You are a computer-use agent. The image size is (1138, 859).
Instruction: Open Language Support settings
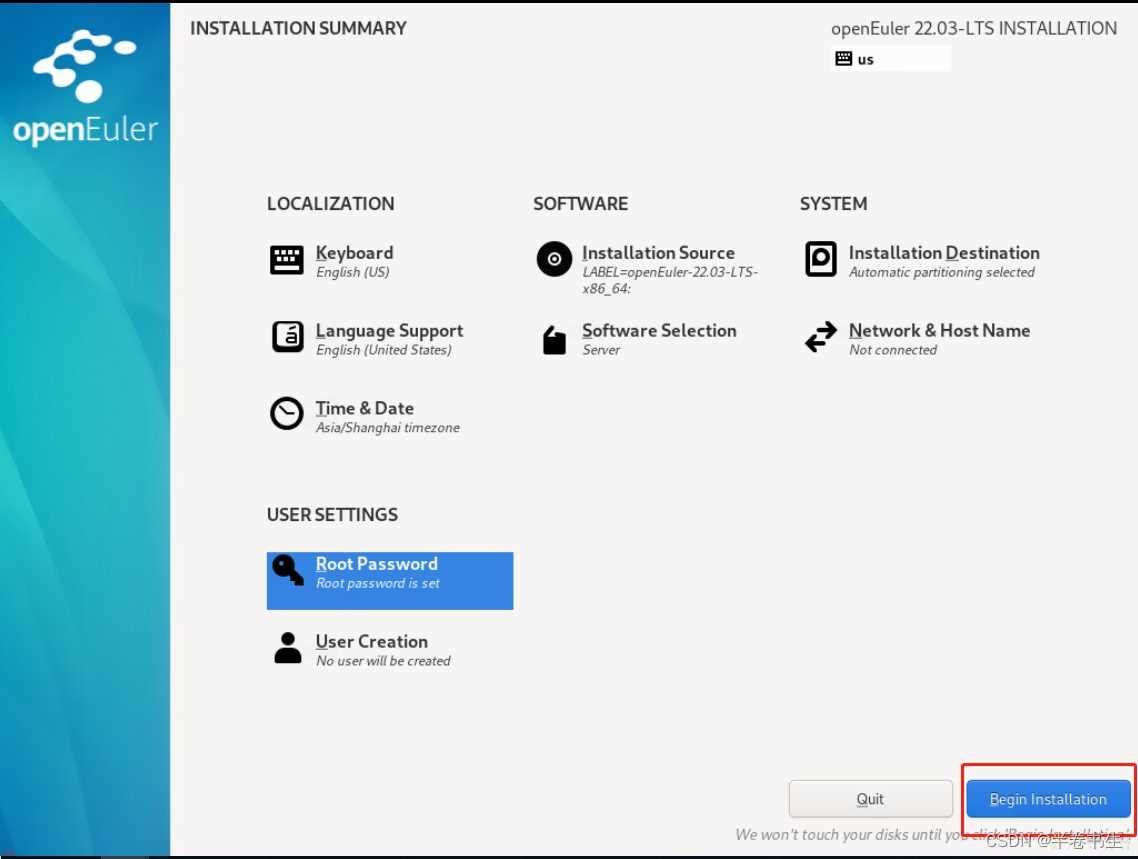coord(389,331)
